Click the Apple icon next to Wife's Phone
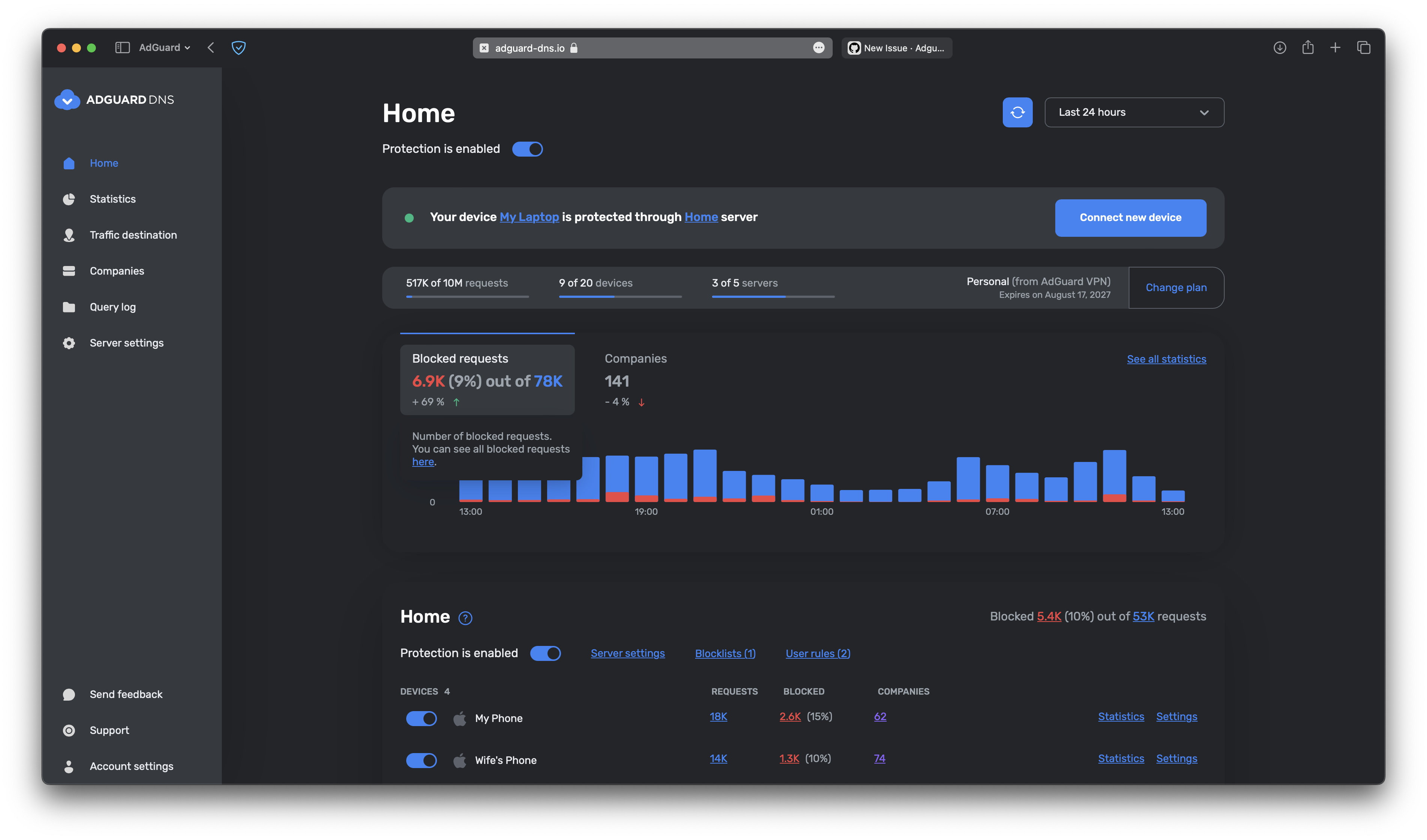 click(x=460, y=760)
